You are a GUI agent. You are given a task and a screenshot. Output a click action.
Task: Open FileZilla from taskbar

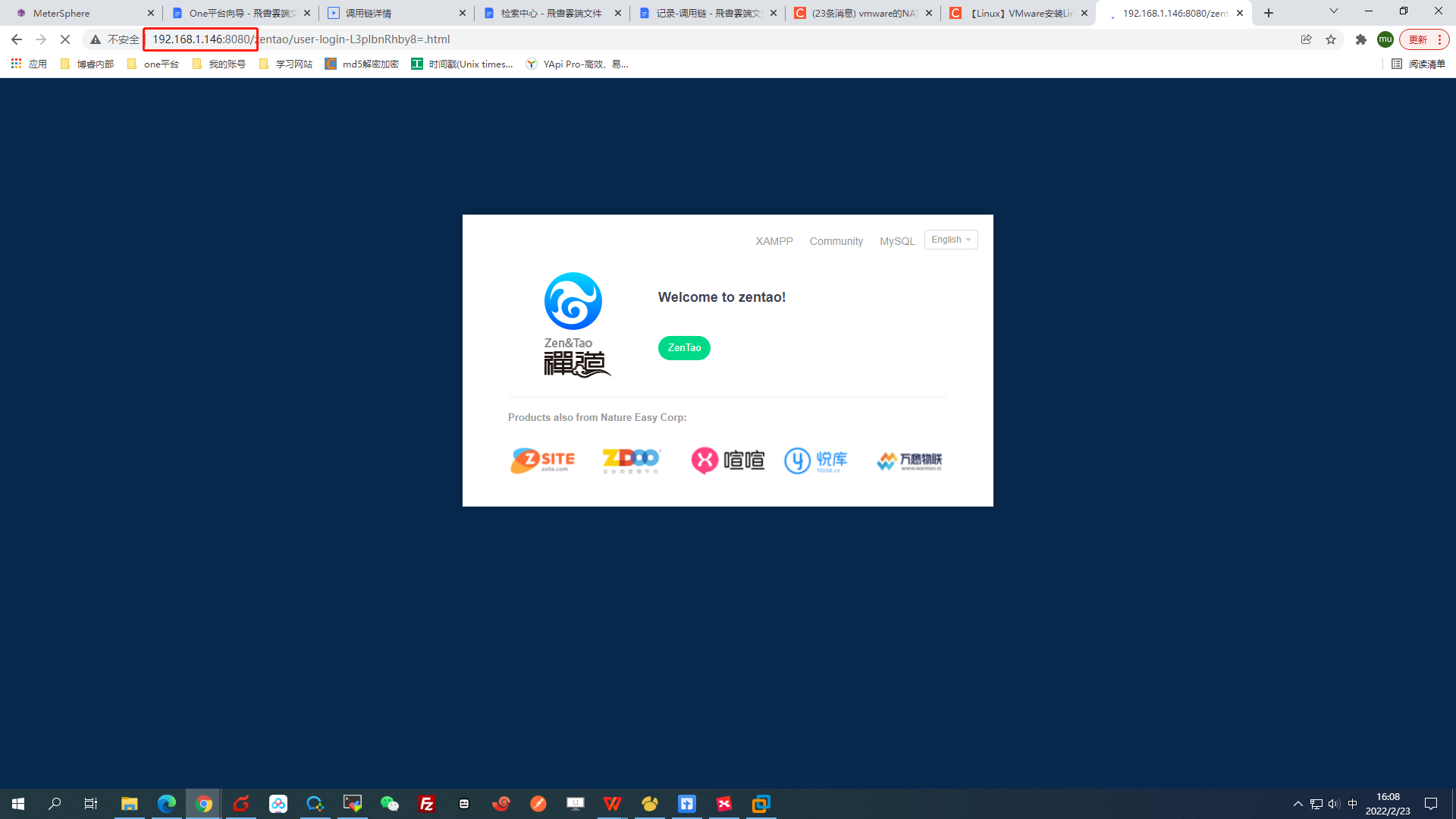pyautogui.click(x=426, y=804)
